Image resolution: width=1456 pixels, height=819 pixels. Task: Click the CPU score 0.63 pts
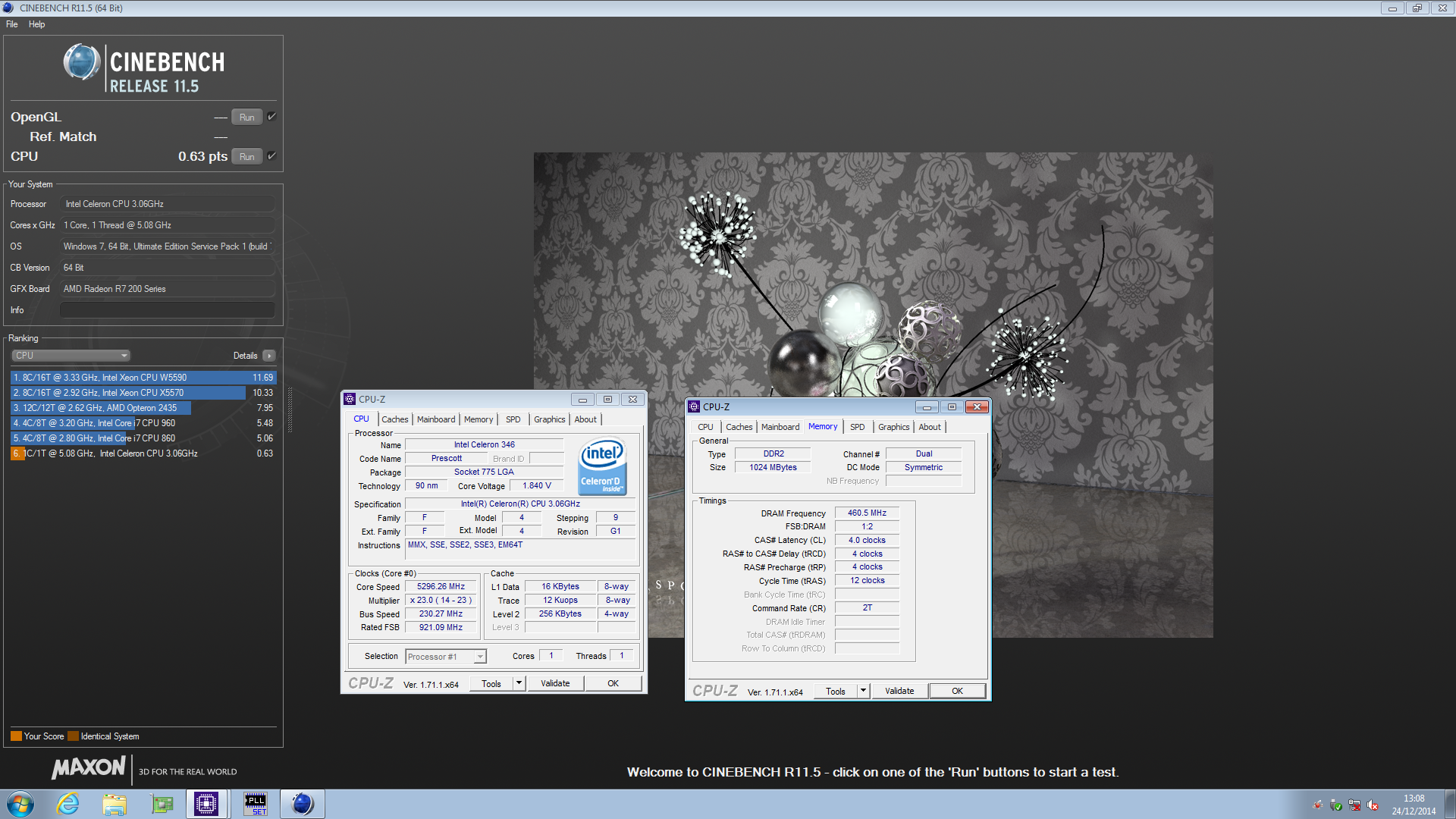pos(202,156)
